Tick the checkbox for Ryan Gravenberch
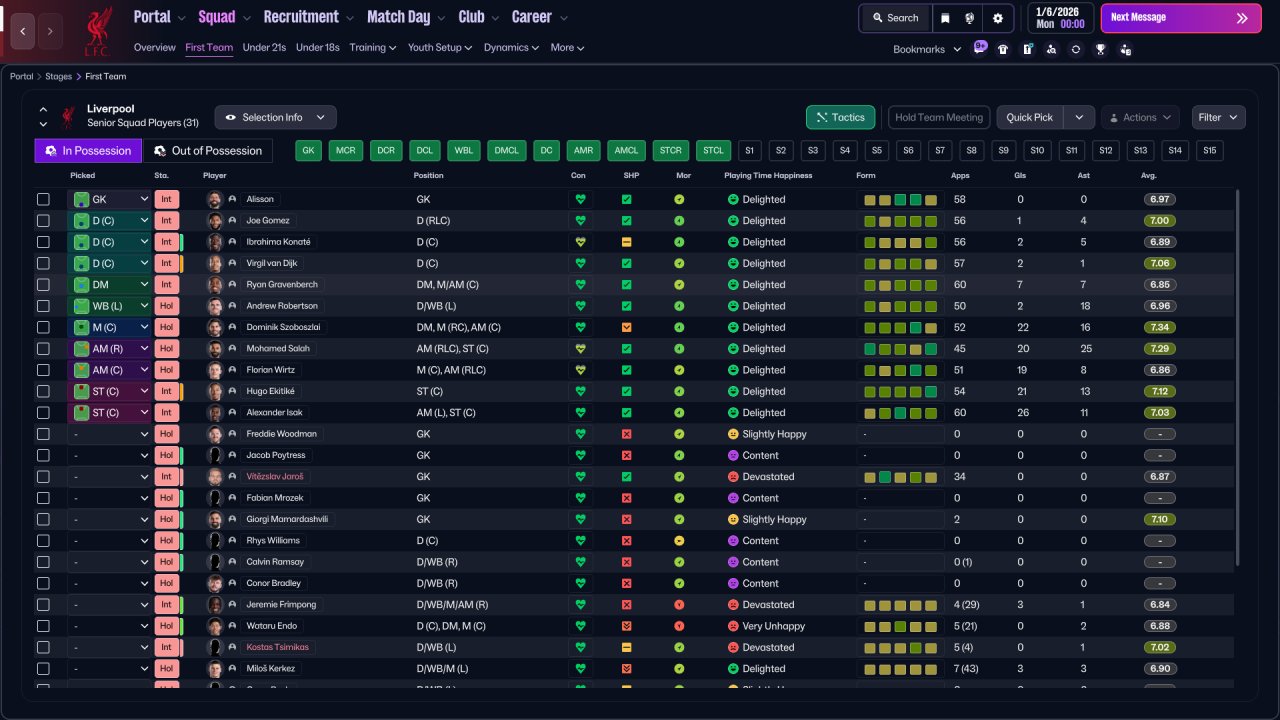This screenshot has height=720, width=1280. coord(43,285)
